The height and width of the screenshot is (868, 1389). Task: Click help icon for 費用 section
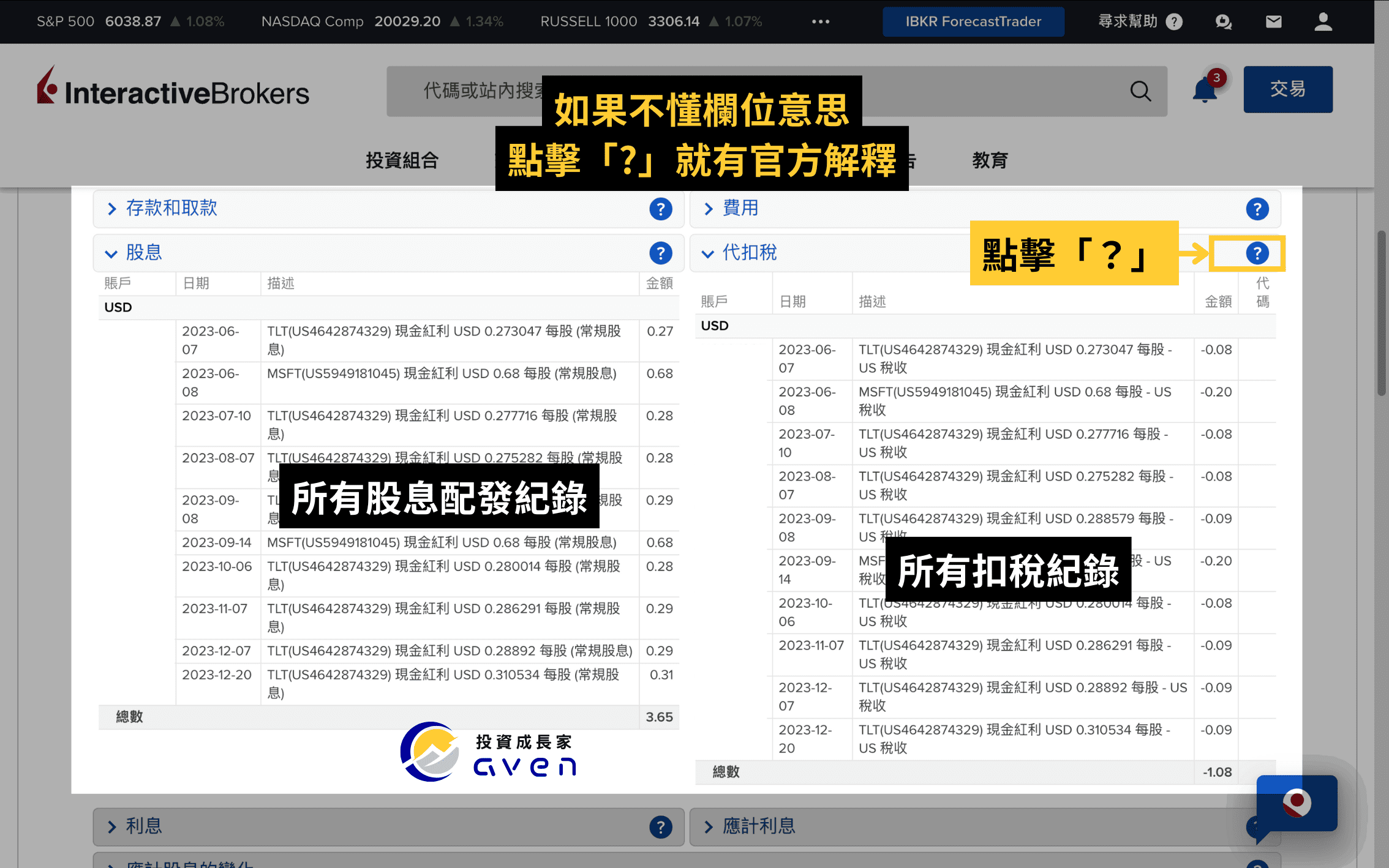pos(1257,209)
